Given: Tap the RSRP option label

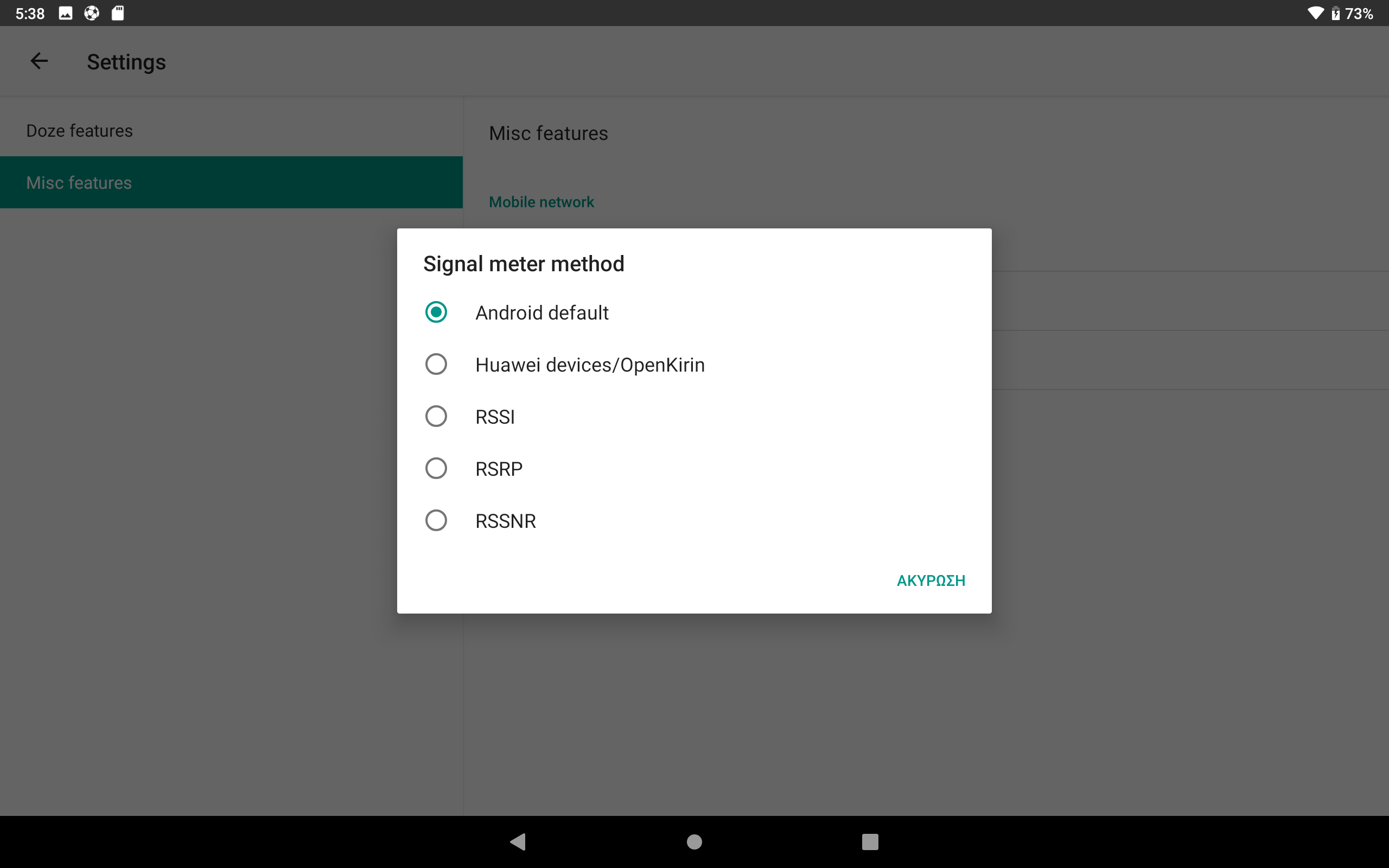Looking at the screenshot, I should coord(499,469).
